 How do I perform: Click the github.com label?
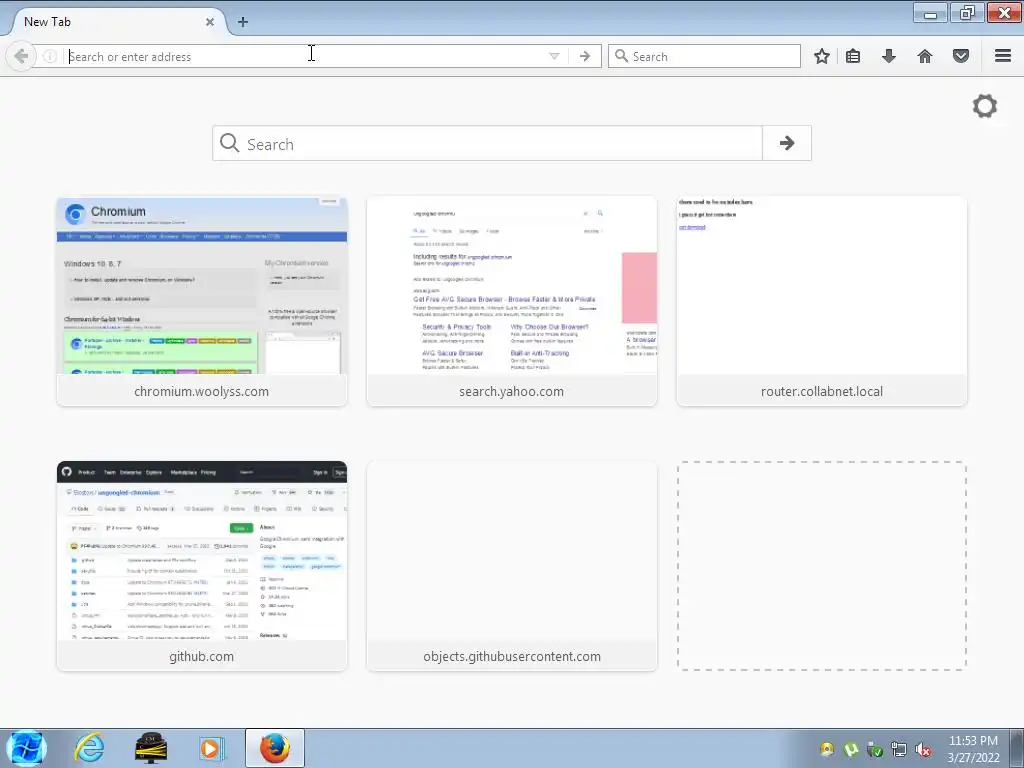click(201, 656)
